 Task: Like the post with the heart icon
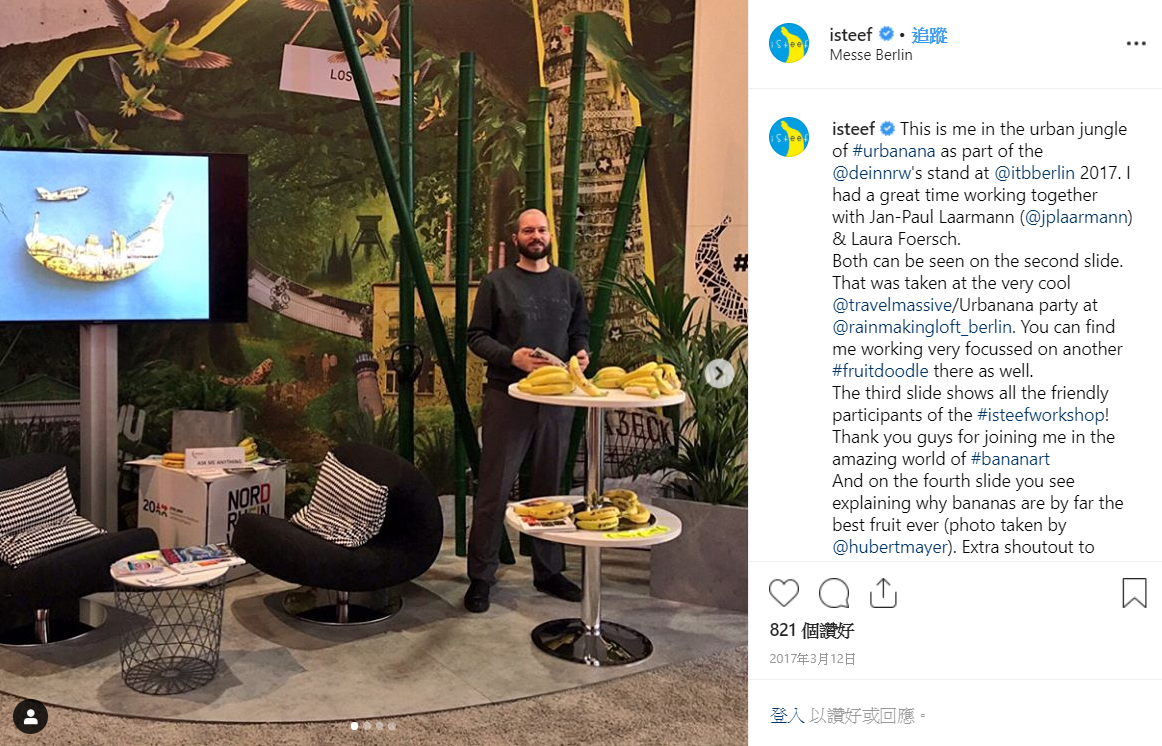point(784,593)
